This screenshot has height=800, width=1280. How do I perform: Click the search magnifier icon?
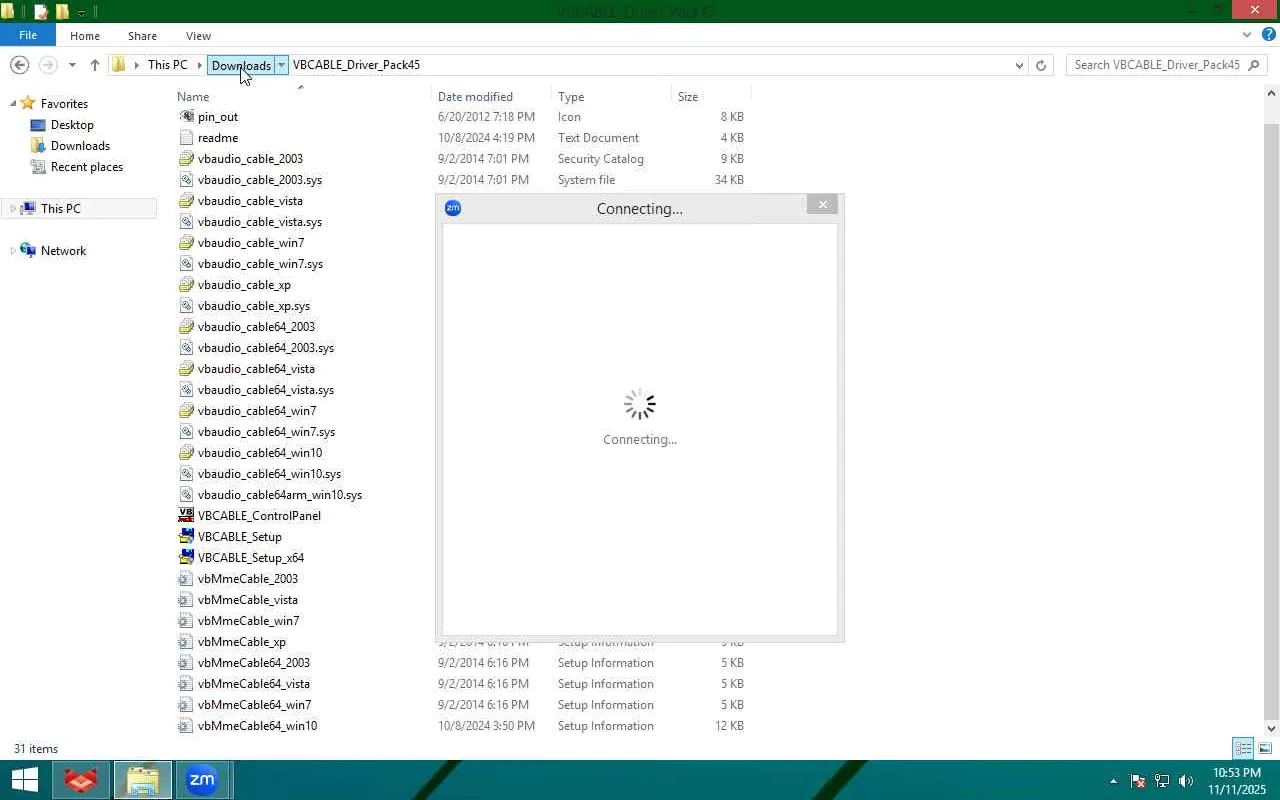coord(1255,65)
